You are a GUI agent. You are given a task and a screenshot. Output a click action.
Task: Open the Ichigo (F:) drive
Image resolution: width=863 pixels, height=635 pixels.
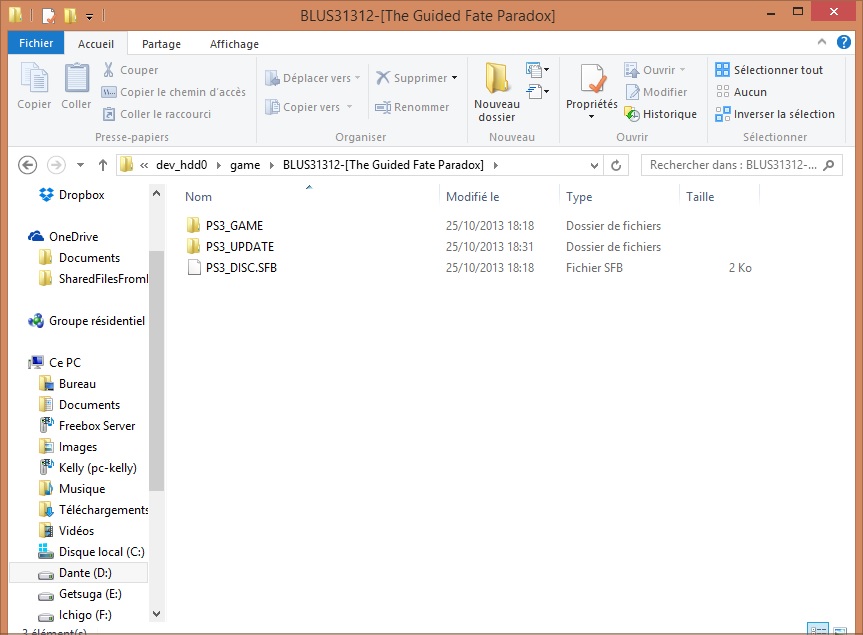click(75, 615)
